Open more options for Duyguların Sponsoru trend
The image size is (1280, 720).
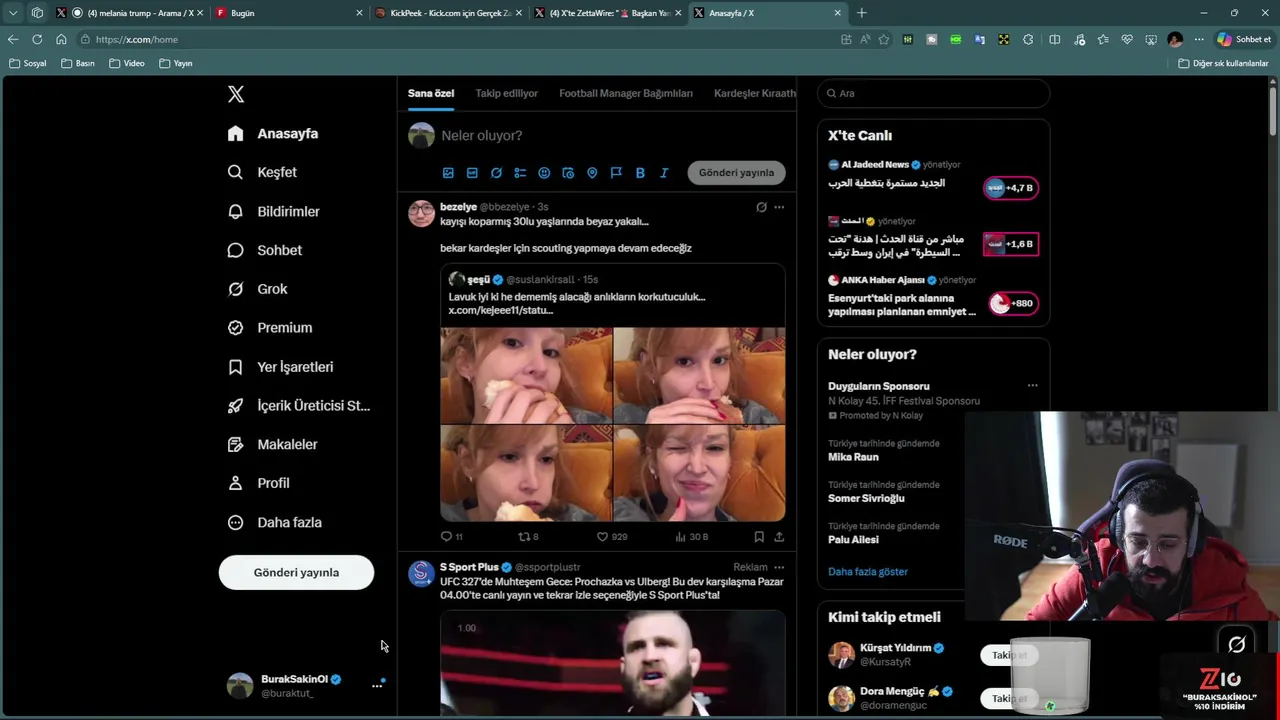[x=1032, y=386]
